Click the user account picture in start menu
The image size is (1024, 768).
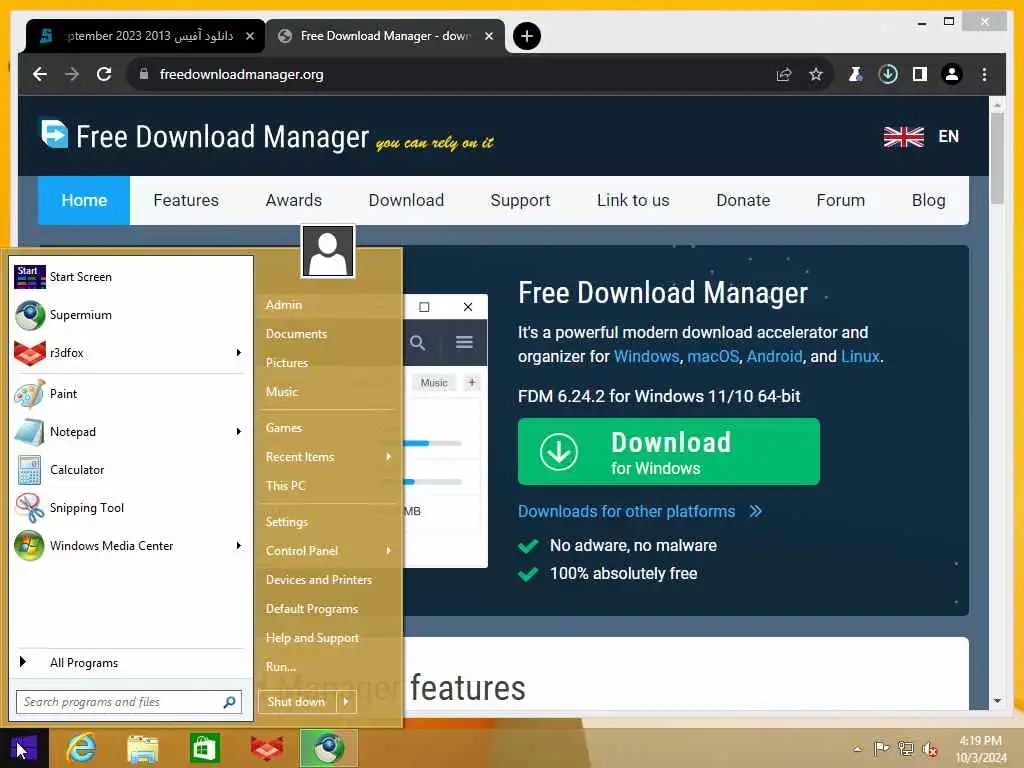[x=328, y=251]
